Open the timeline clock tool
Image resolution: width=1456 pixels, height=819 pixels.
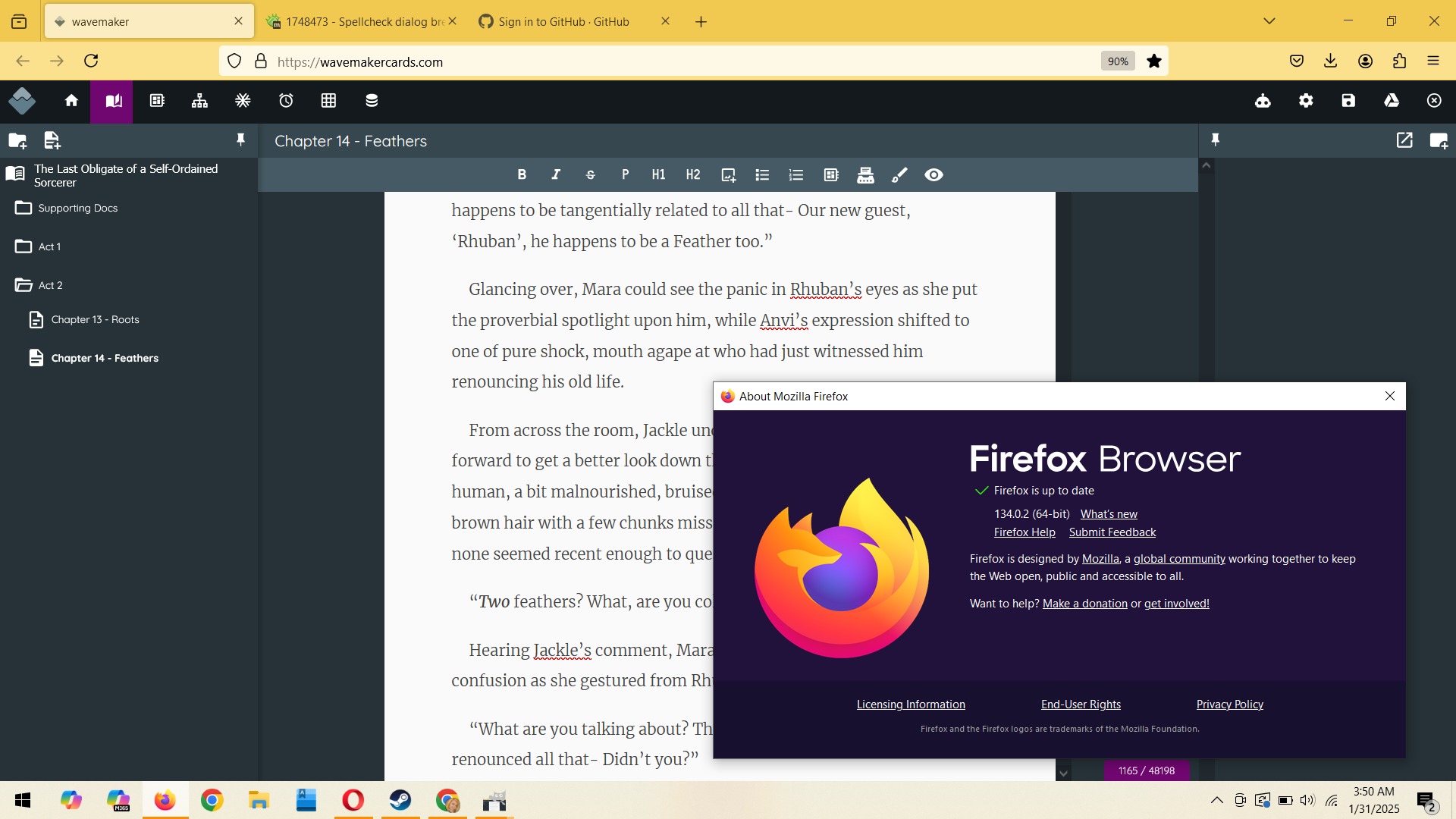pos(286,101)
